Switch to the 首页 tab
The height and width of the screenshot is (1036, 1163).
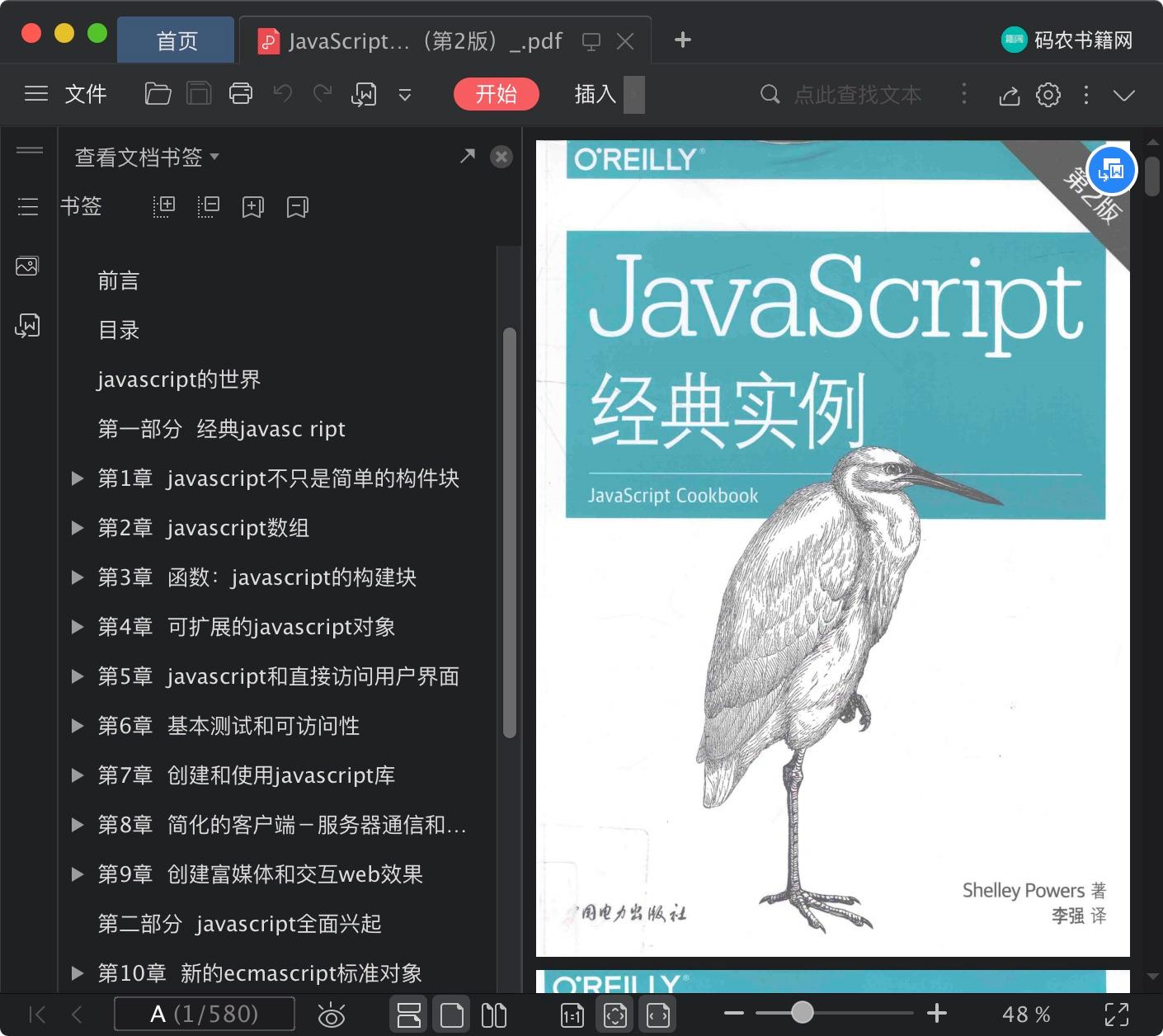tap(177, 40)
